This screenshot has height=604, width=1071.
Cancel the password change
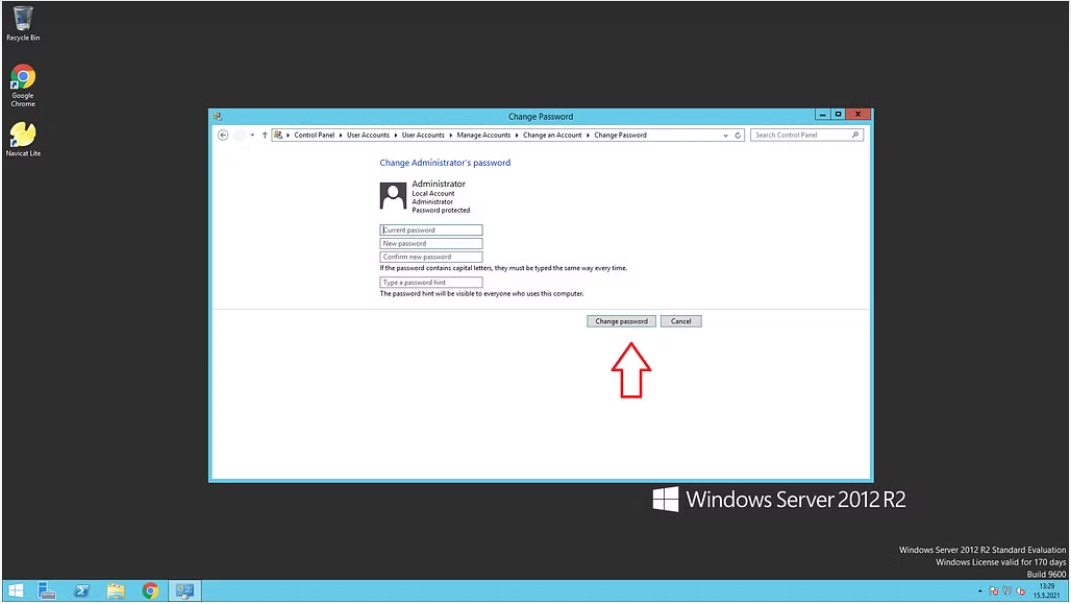pyautogui.click(x=680, y=321)
